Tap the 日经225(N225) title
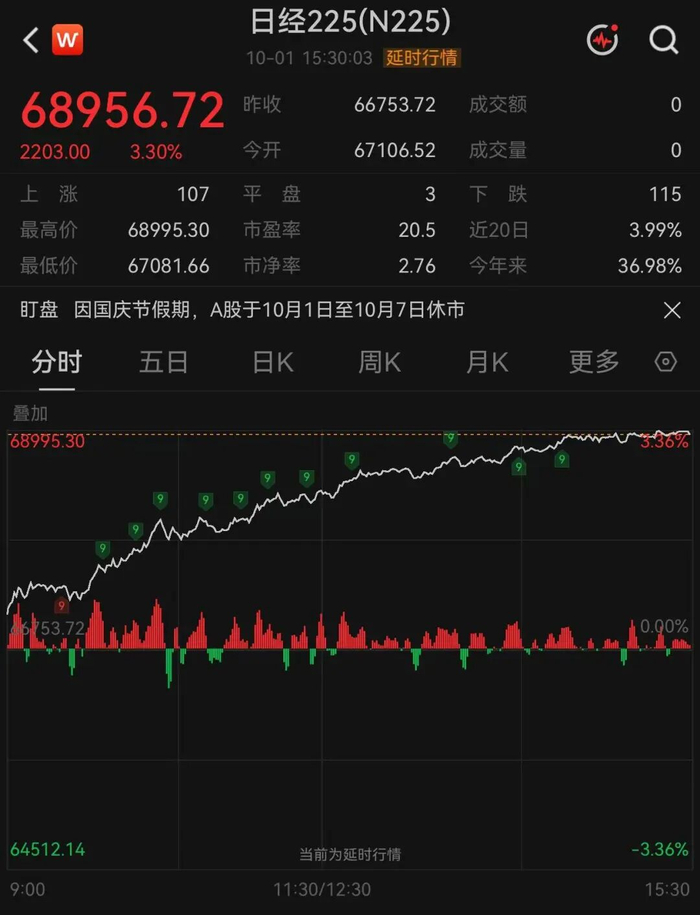700x915 pixels. [x=350, y=21]
